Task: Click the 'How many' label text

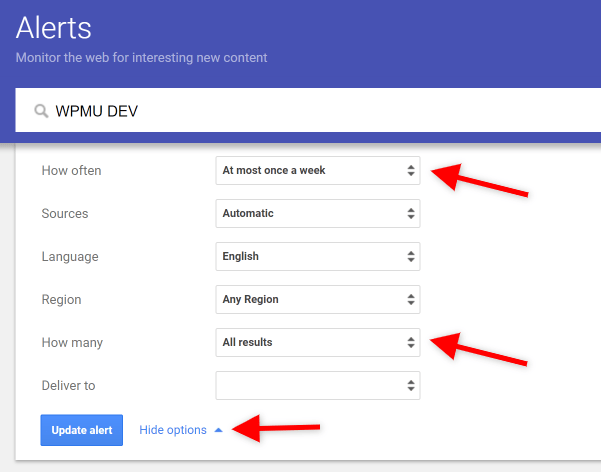Action: coord(72,342)
